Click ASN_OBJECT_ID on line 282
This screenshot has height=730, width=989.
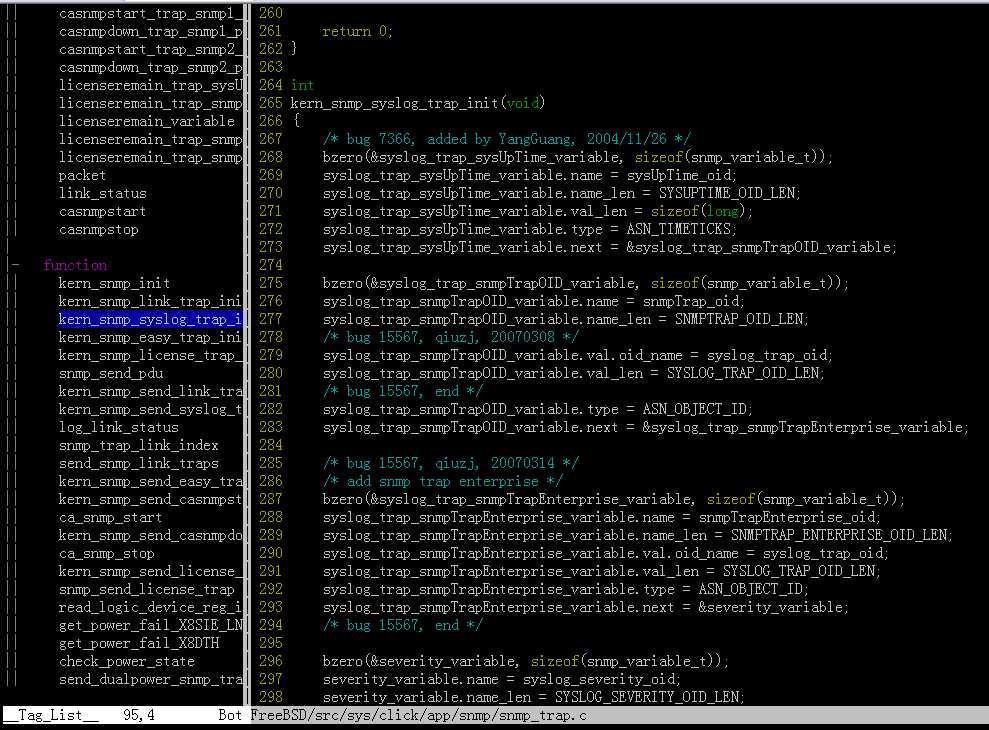click(694, 409)
